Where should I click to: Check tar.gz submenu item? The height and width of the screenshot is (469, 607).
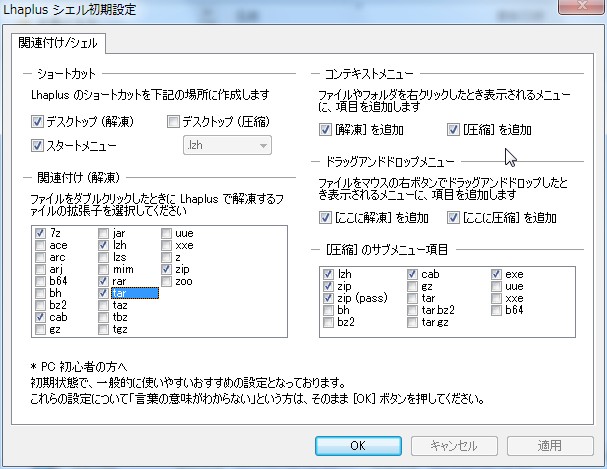412,322
